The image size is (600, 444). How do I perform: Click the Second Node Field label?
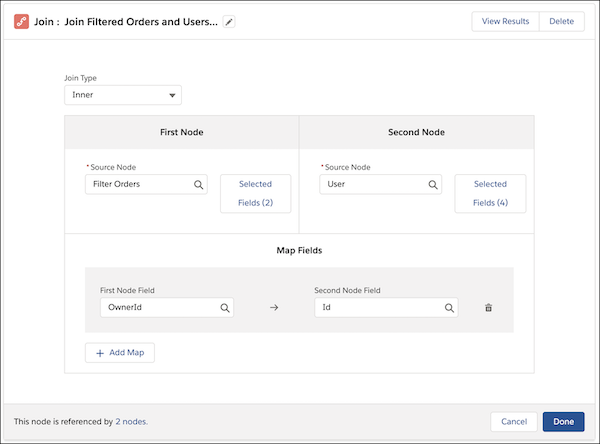(347, 291)
